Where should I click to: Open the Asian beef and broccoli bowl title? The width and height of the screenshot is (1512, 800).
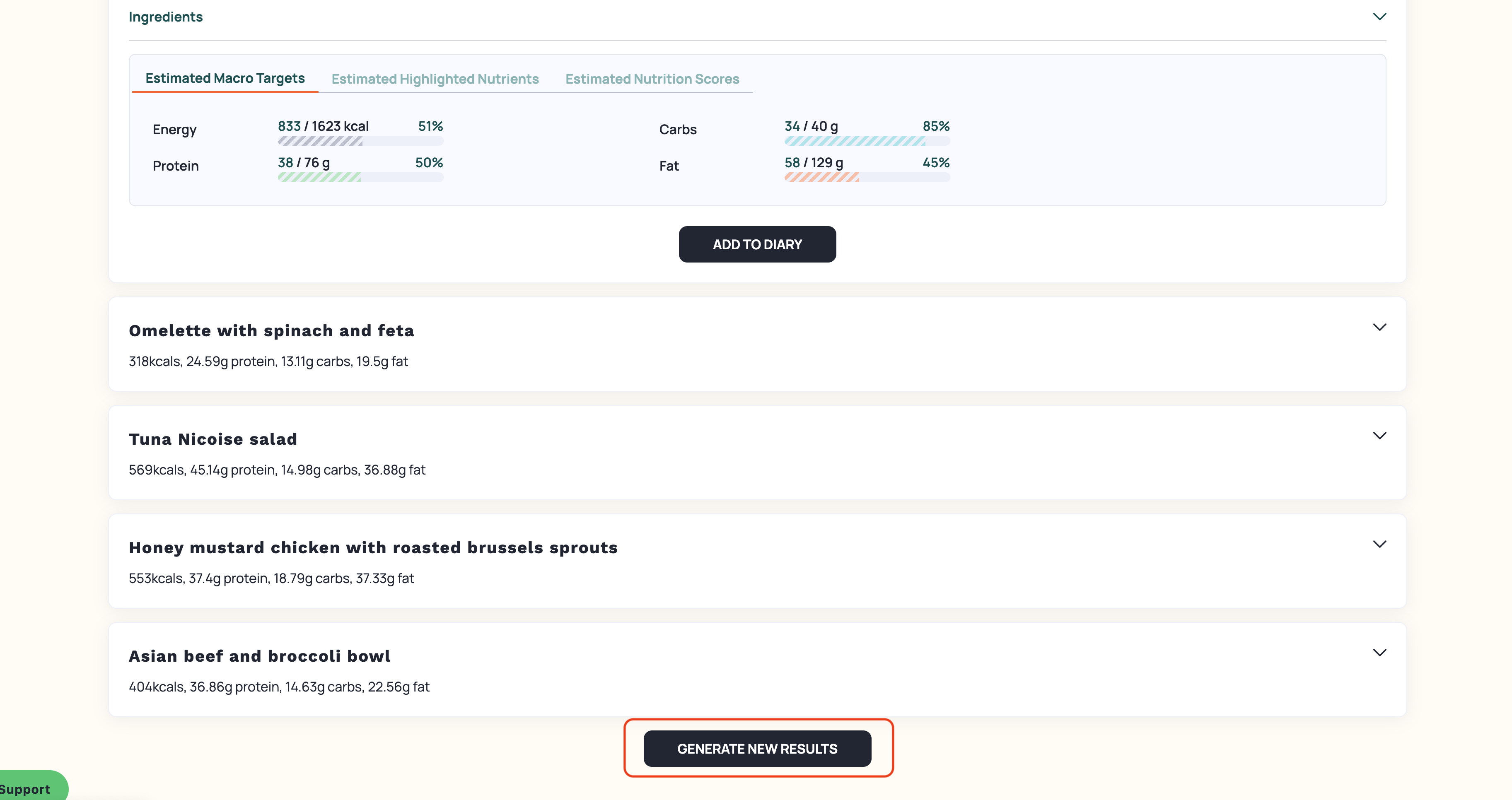pos(259,656)
